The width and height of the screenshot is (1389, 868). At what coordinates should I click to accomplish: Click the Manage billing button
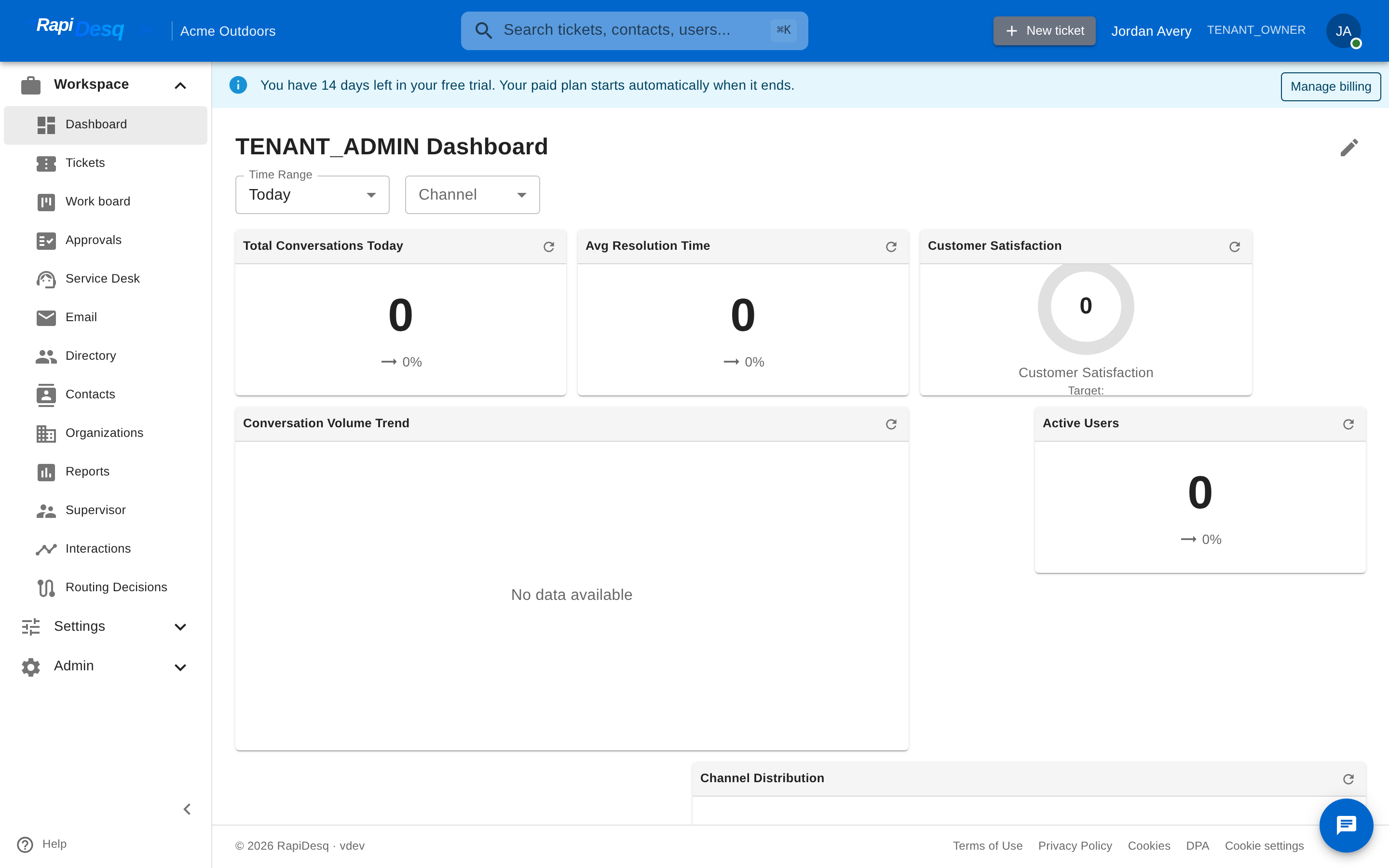coord(1331,87)
